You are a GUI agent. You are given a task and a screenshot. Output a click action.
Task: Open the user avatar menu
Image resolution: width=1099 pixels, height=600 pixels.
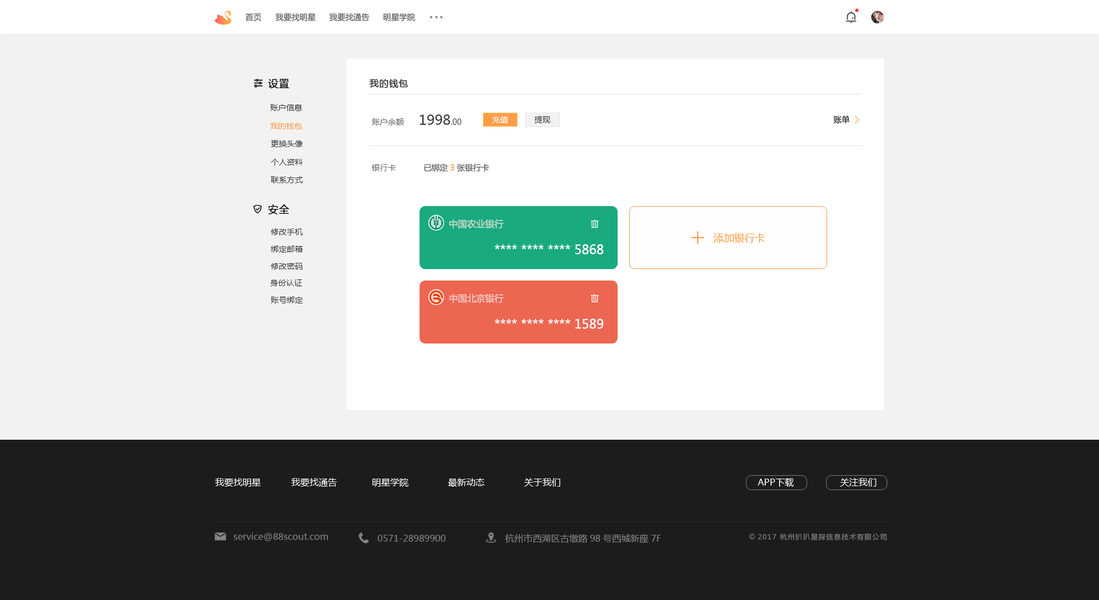click(x=878, y=18)
